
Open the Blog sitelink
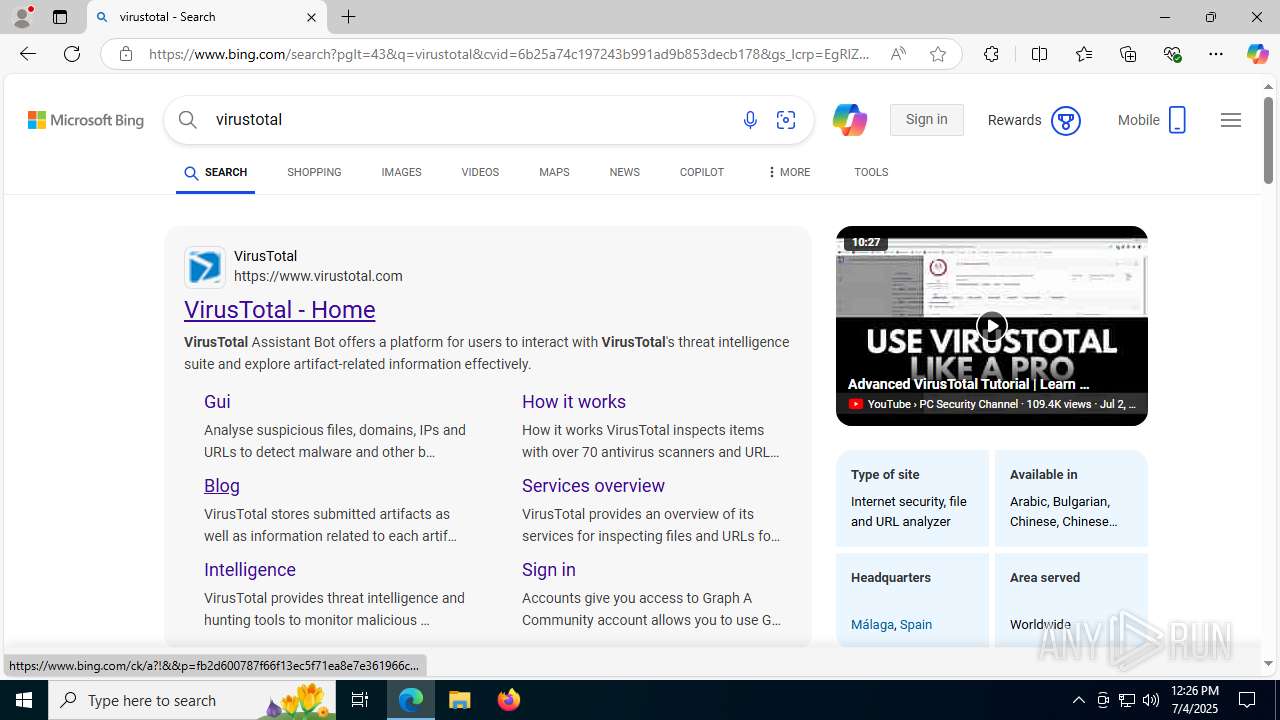point(222,486)
